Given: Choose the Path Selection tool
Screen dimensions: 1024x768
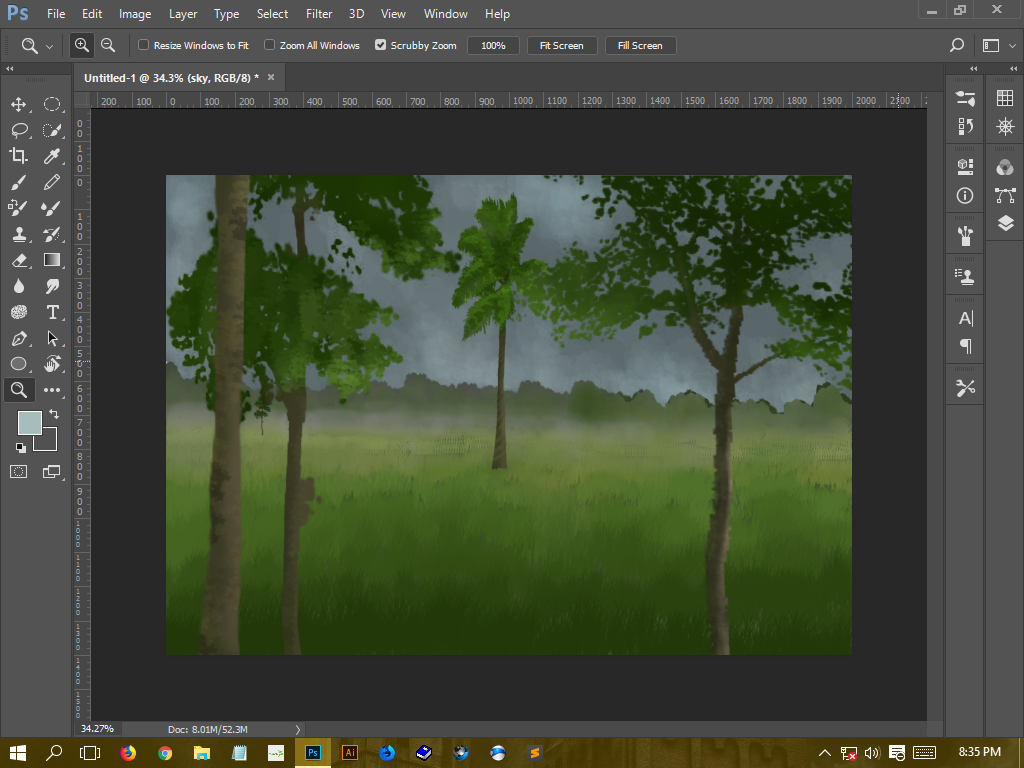Looking at the screenshot, I should tap(52, 338).
